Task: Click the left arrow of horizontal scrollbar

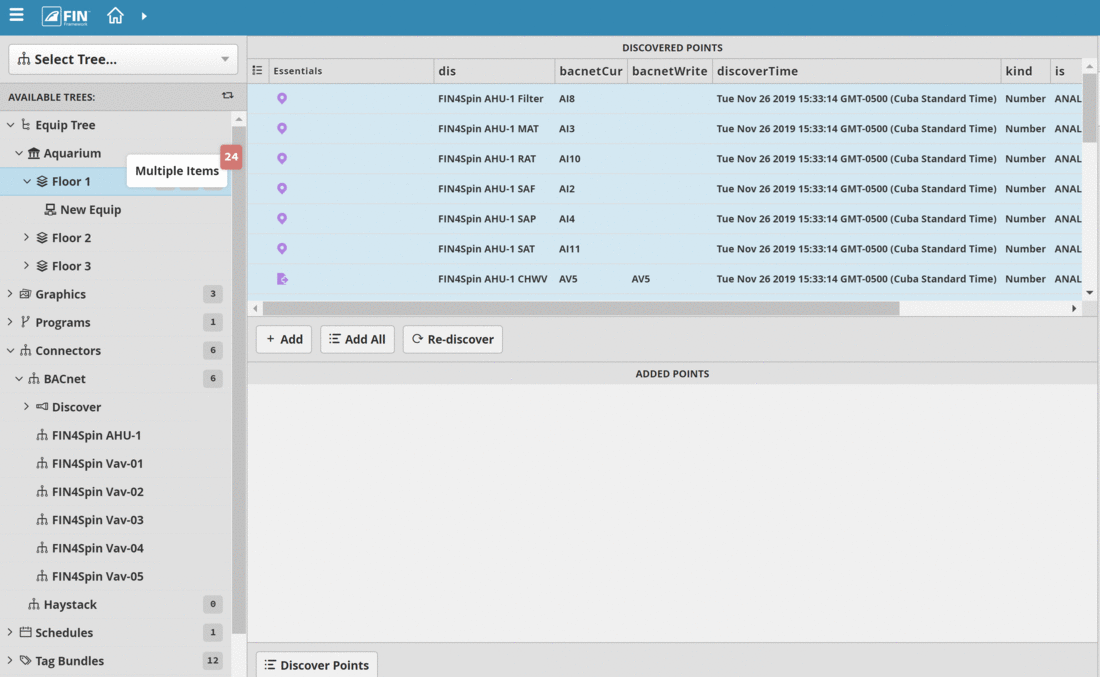Action: click(255, 309)
